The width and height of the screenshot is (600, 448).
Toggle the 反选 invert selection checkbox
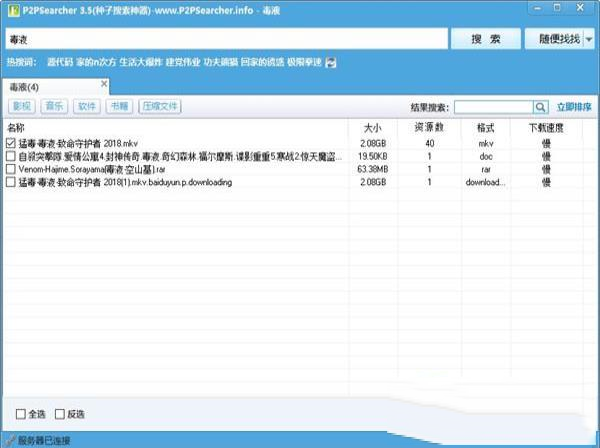tap(60, 413)
